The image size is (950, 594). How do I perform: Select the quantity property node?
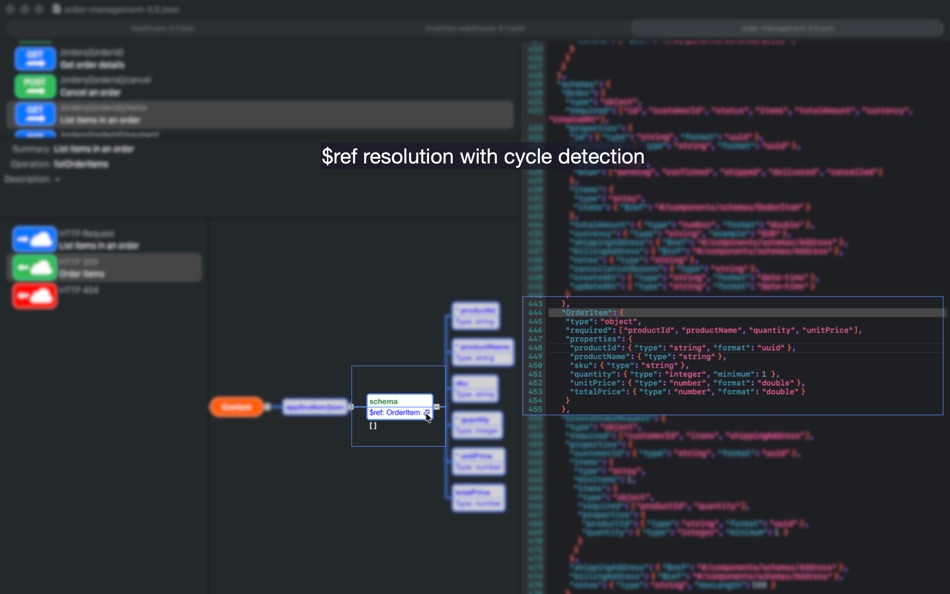click(x=477, y=425)
